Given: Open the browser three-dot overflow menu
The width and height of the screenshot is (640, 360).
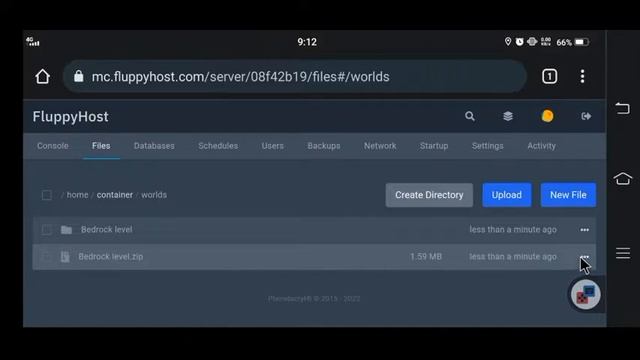Looking at the screenshot, I should [x=582, y=76].
